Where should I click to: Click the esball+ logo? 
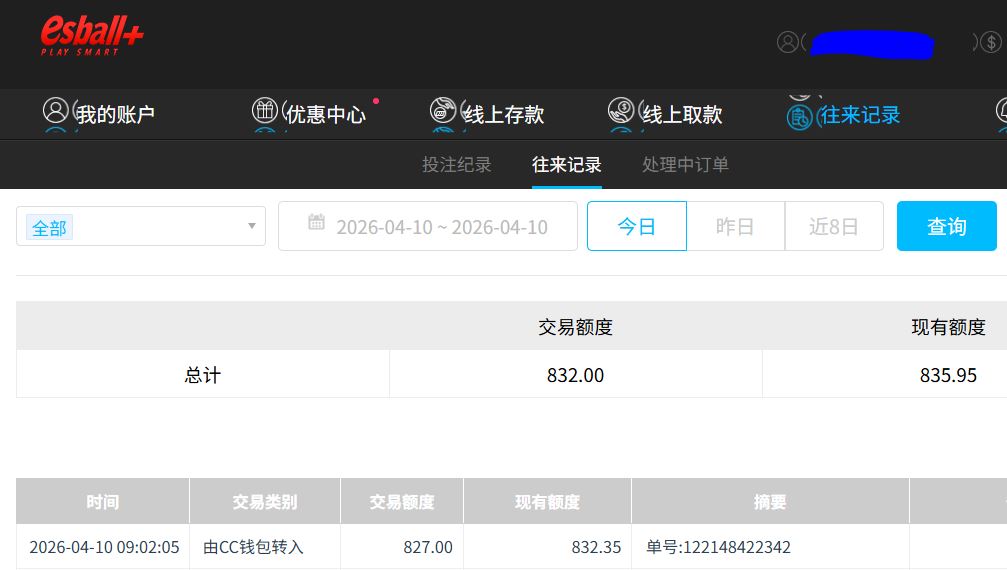[92, 37]
